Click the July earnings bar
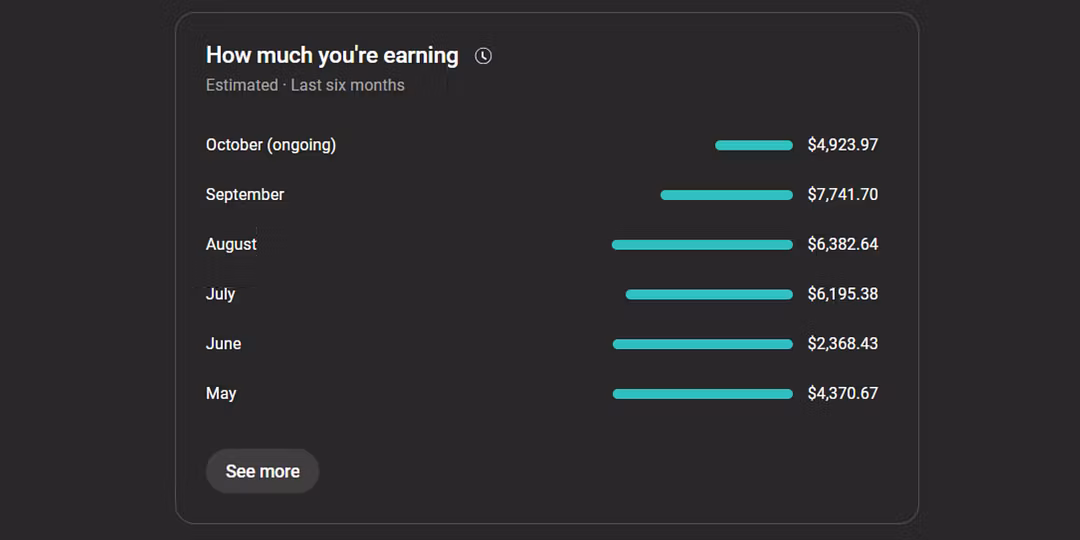The image size is (1080, 540). 709,294
